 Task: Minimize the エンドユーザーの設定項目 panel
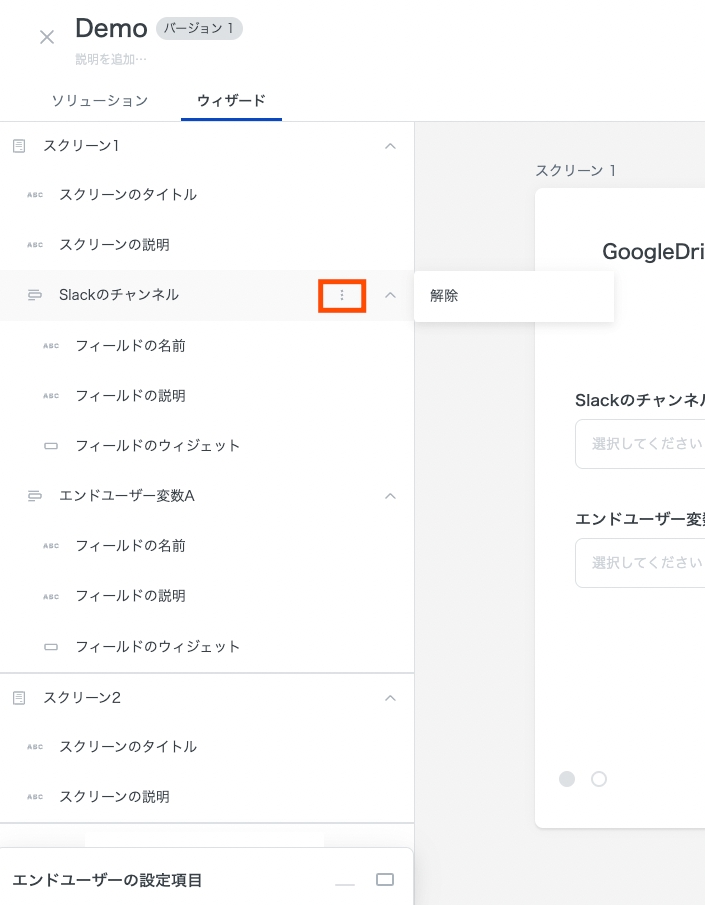click(x=345, y=881)
